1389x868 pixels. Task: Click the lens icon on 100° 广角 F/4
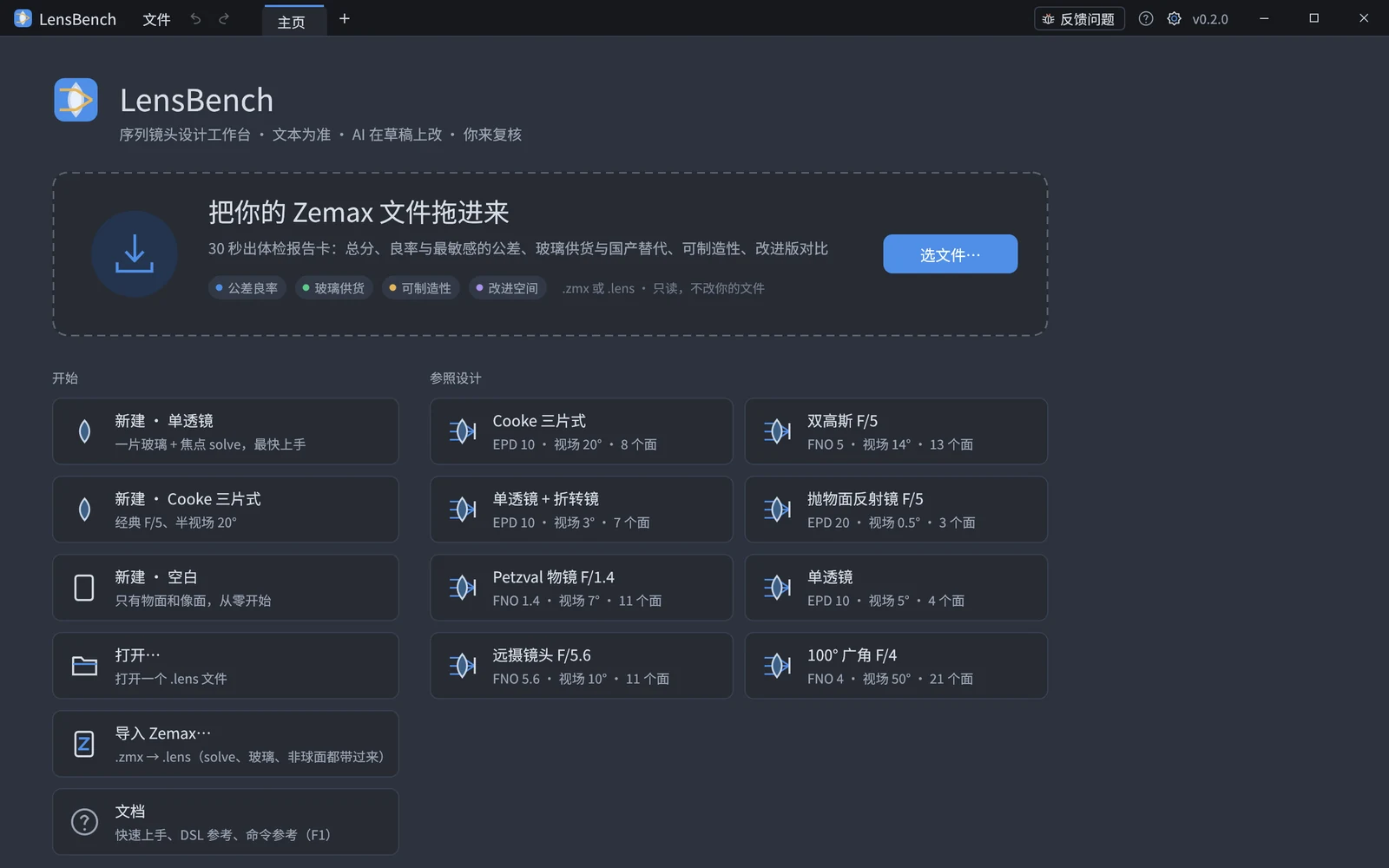[x=777, y=666]
